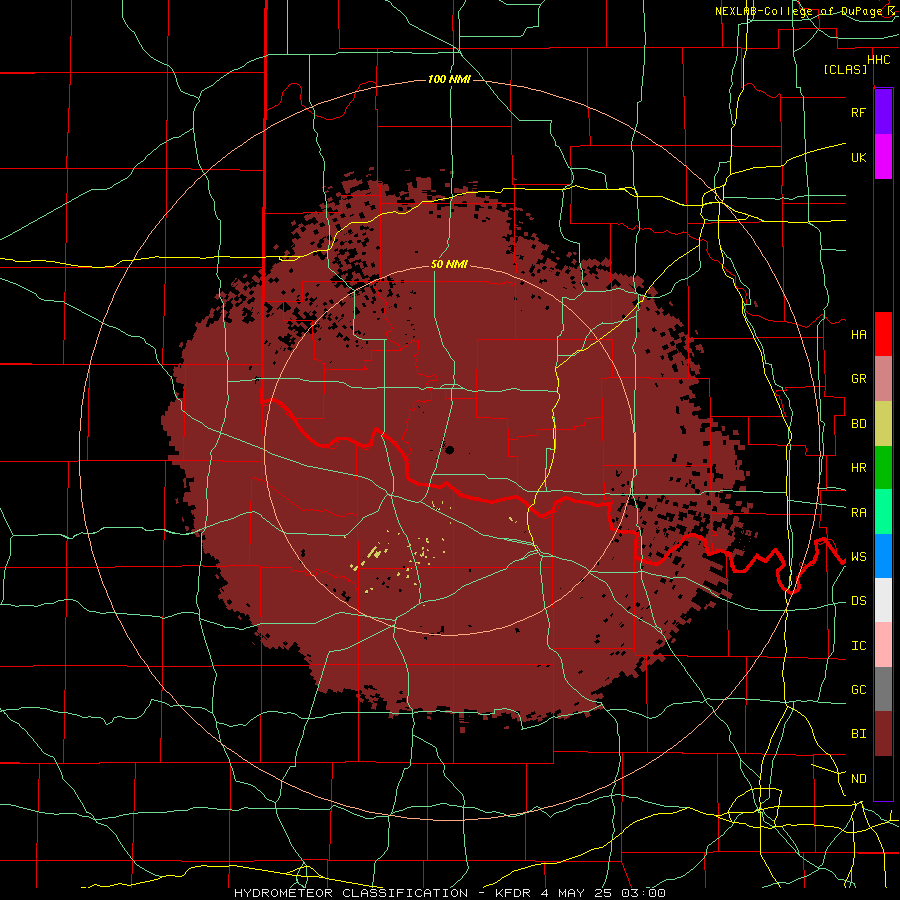900x900 pixels.
Task: Click the 'BD' legend label
Action: pos(858,424)
